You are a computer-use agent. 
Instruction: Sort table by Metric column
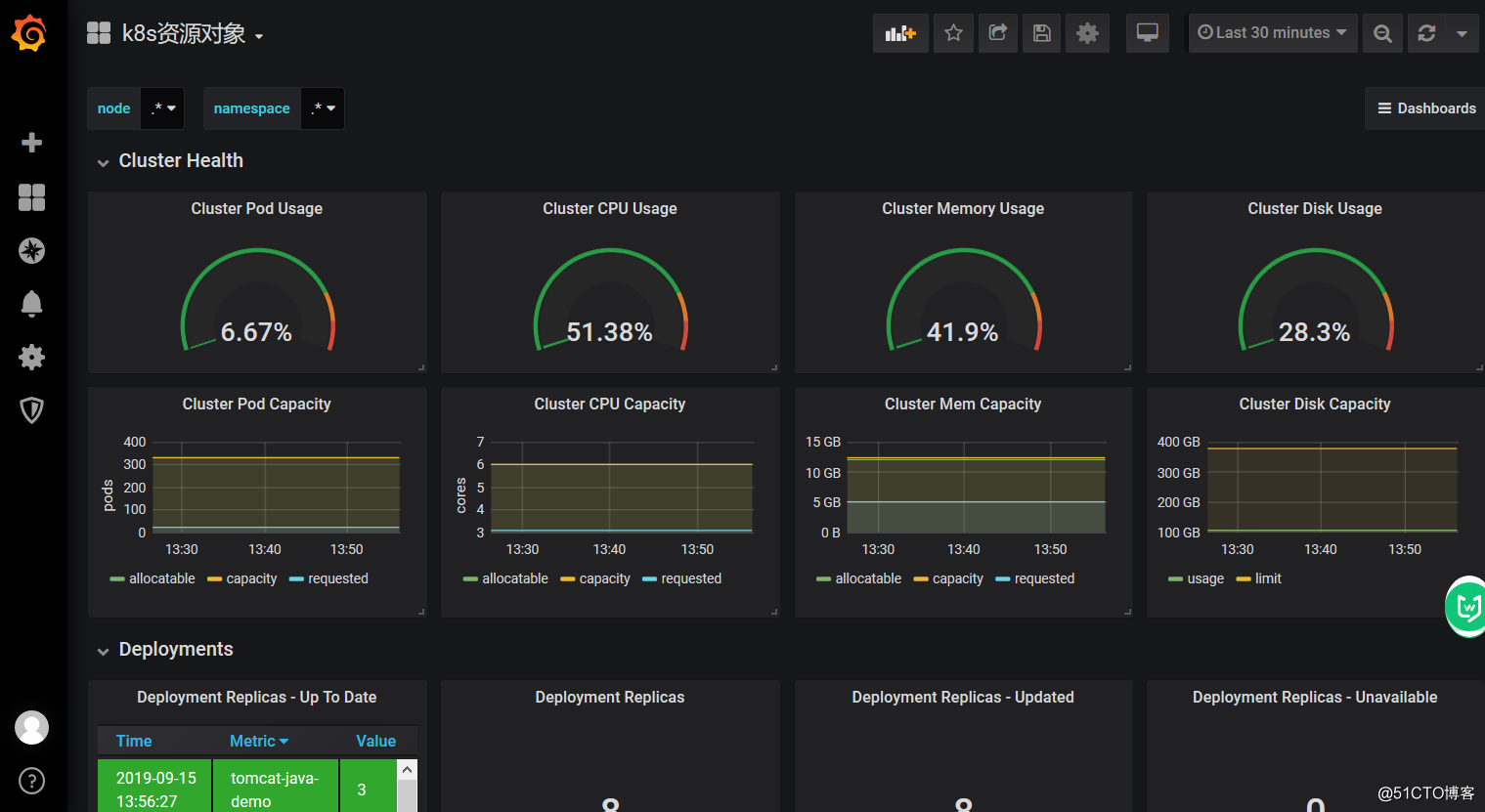[x=259, y=741]
